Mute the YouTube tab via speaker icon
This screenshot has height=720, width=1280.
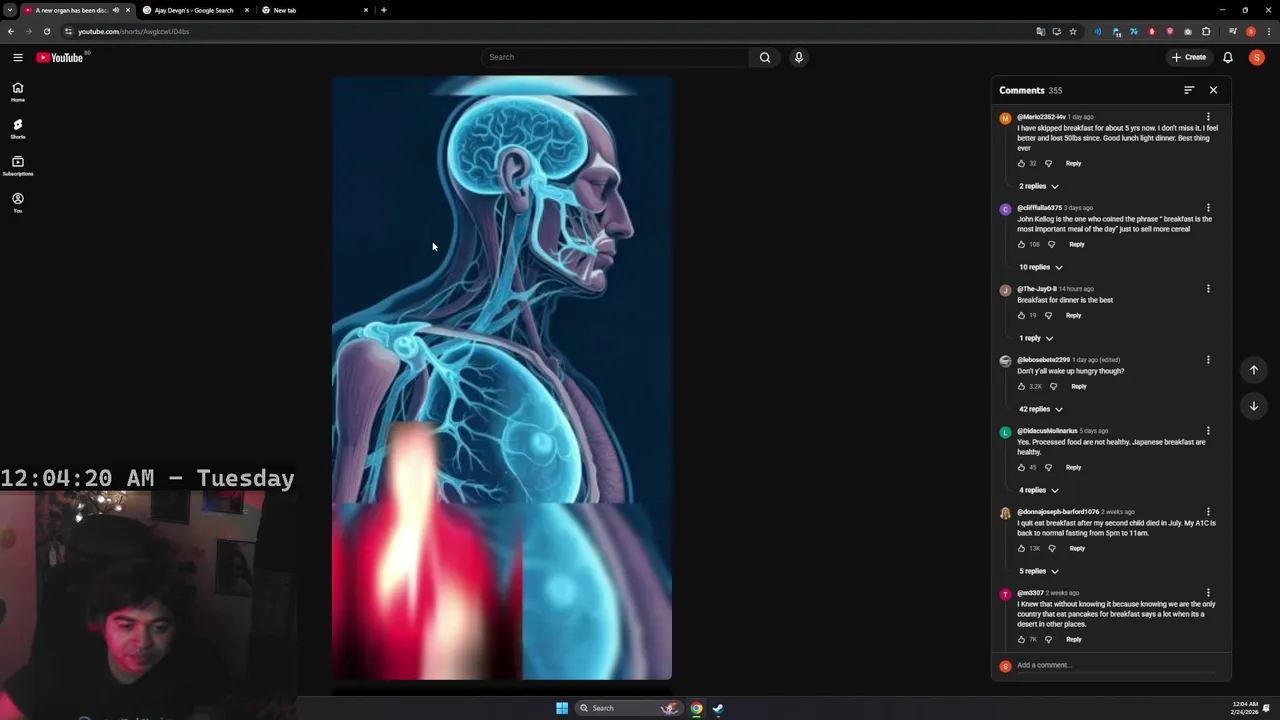click(x=115, y=10)
